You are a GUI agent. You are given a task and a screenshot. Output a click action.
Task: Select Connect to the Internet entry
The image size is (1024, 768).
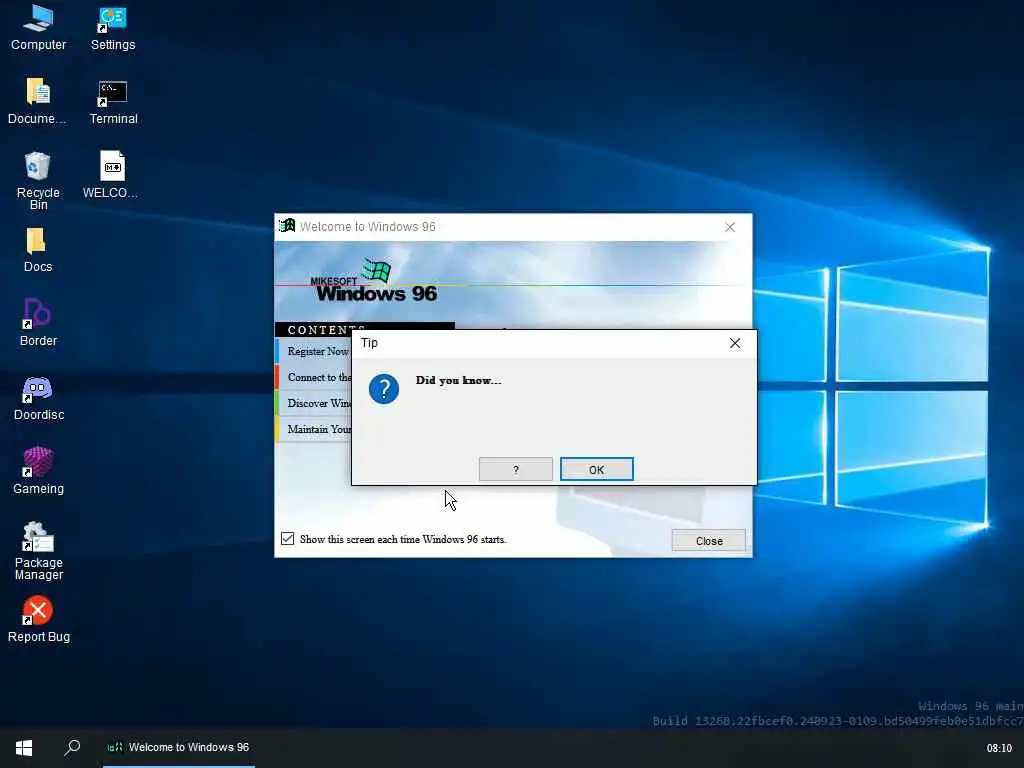pyautogui.click(x=314, y=377)
